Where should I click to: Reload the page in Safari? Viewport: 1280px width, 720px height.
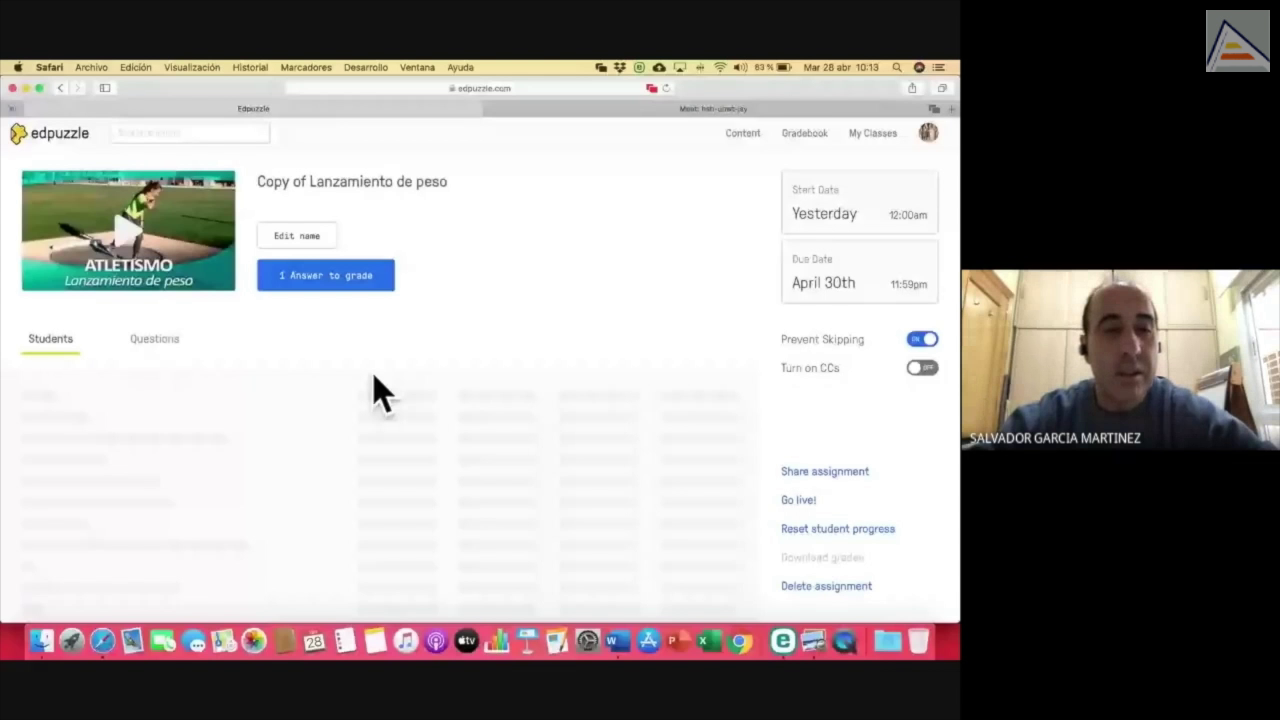click(x=666, y=88)
